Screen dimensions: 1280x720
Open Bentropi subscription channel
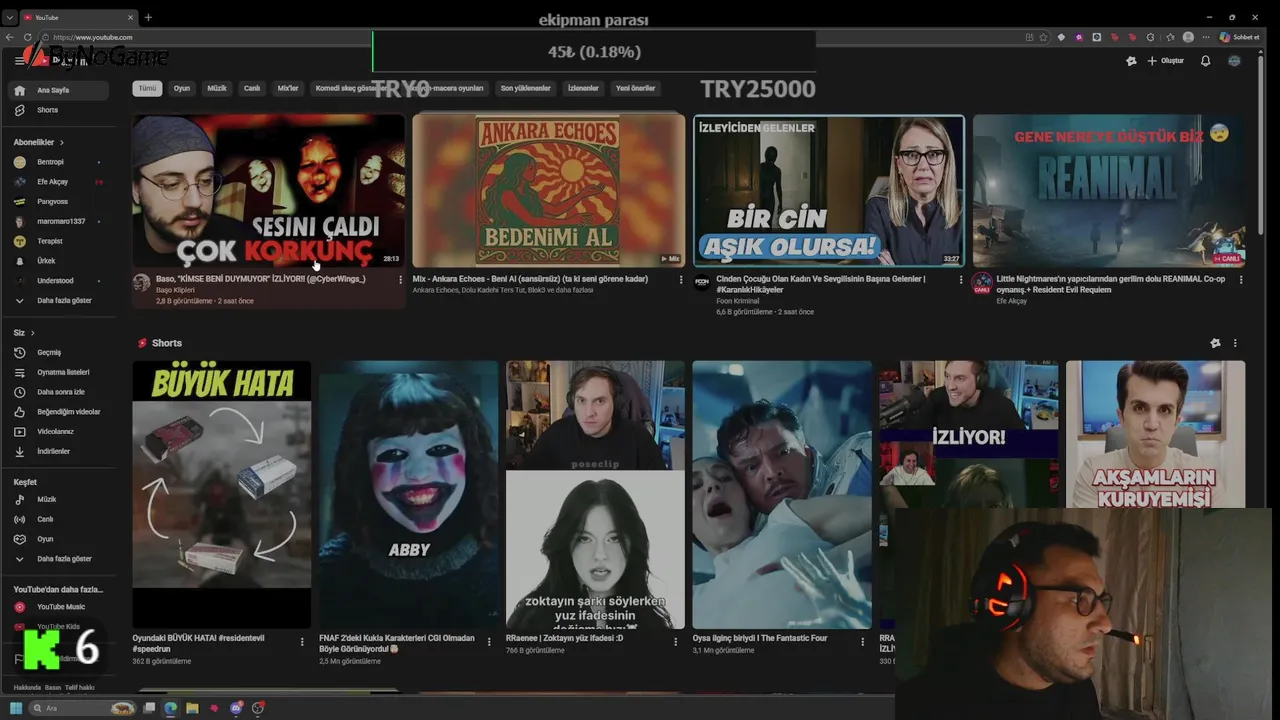[58, 162]
